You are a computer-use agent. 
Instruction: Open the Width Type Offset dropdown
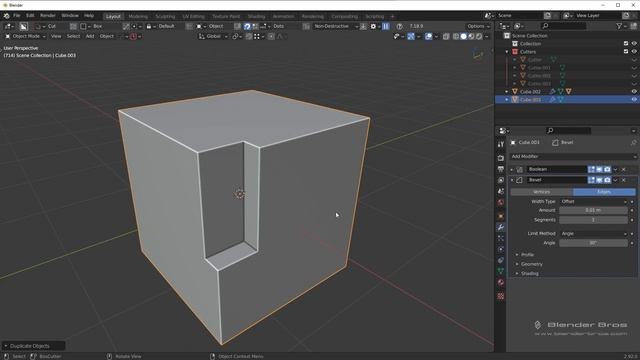click(x=593, y=202)
